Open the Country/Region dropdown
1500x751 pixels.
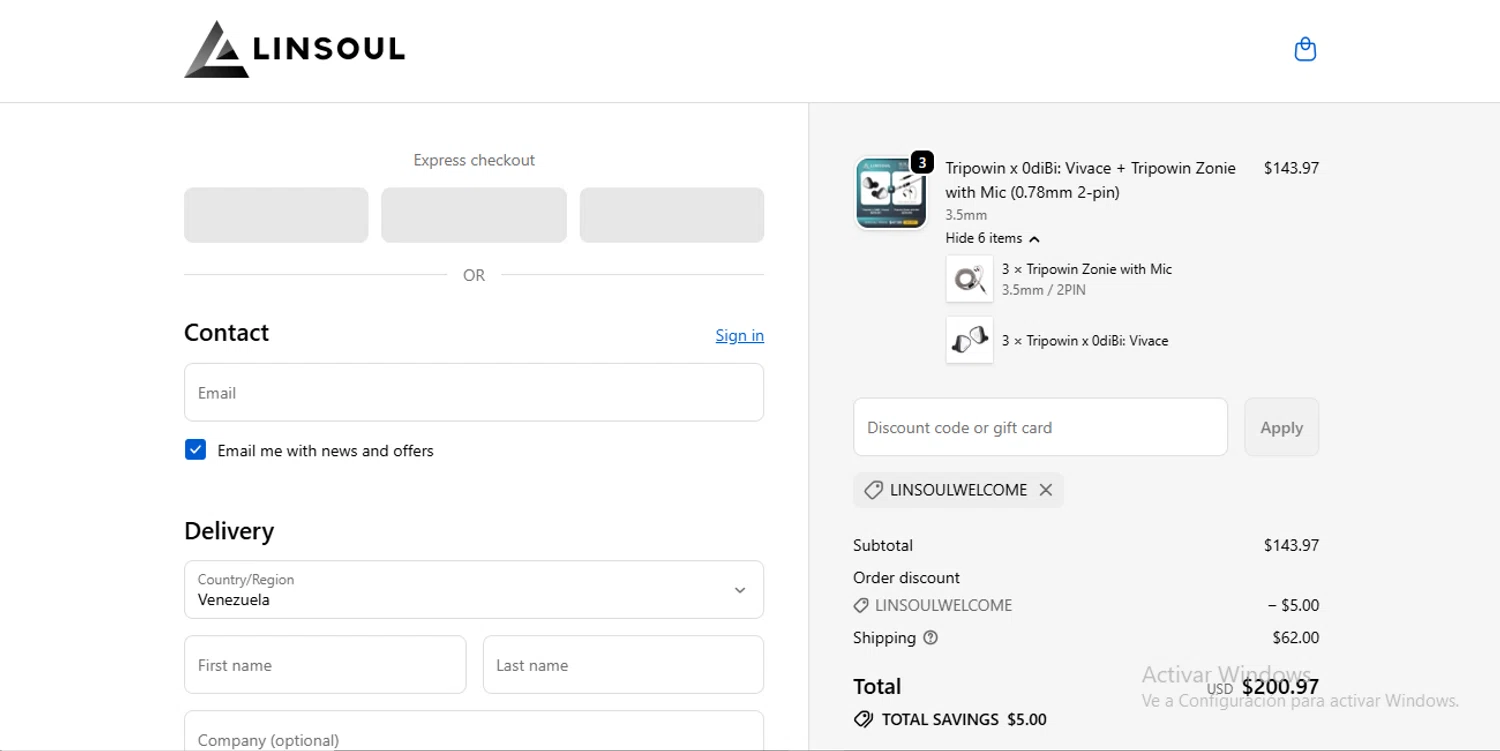[x=474, y=589]
